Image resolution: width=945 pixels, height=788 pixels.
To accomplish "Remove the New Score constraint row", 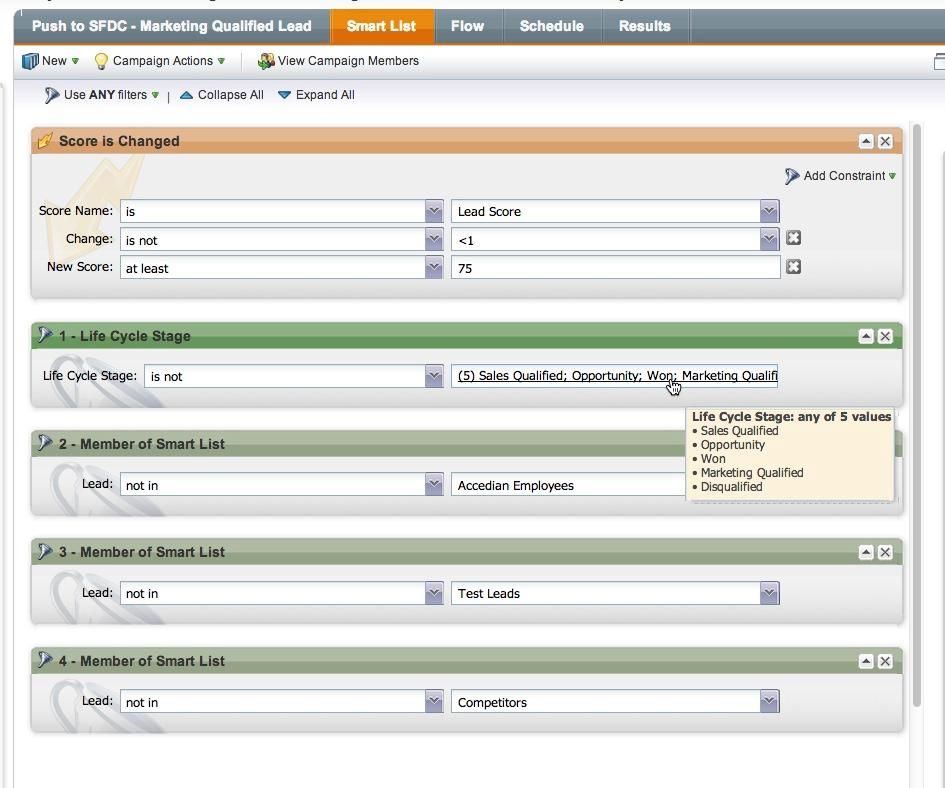I will click(x=794, y=266).
